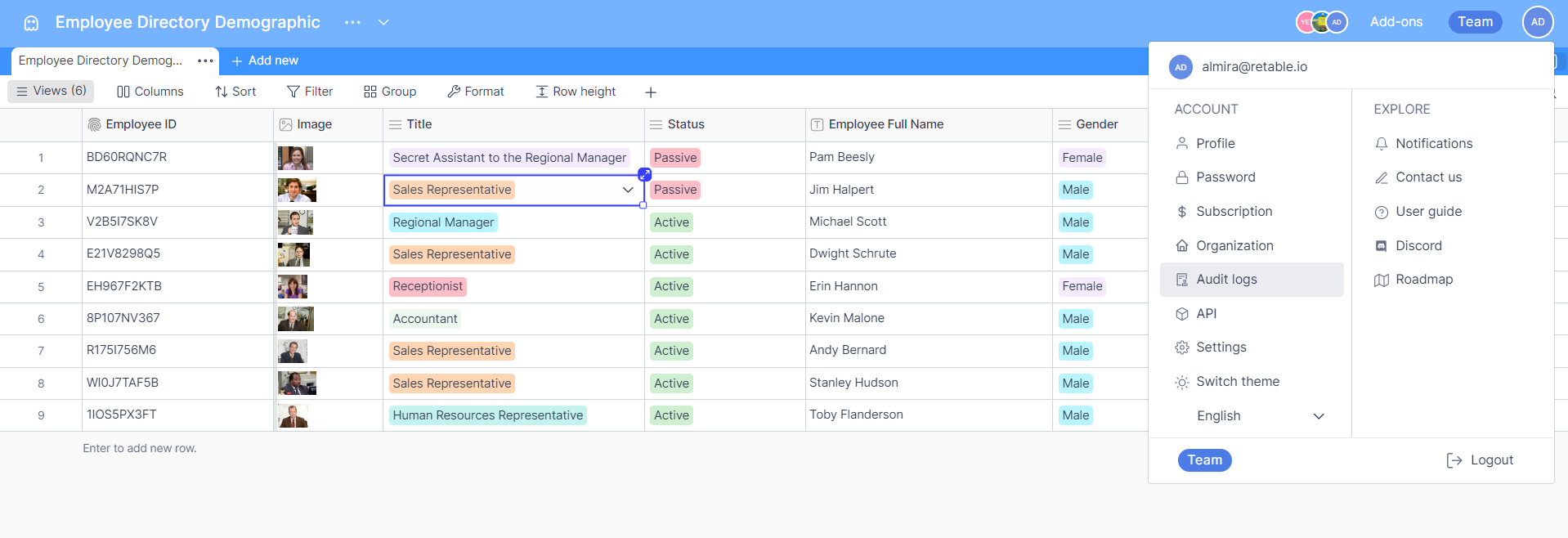Open the Roadmap map option
This screenshot has width=1568, height=538.
[x=1423, y=280]
